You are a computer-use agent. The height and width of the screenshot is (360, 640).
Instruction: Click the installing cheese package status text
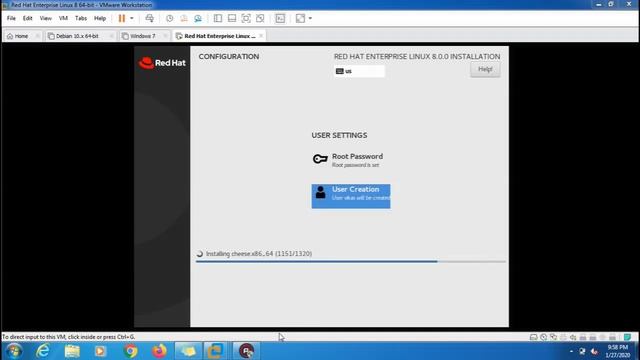[259, 253]
